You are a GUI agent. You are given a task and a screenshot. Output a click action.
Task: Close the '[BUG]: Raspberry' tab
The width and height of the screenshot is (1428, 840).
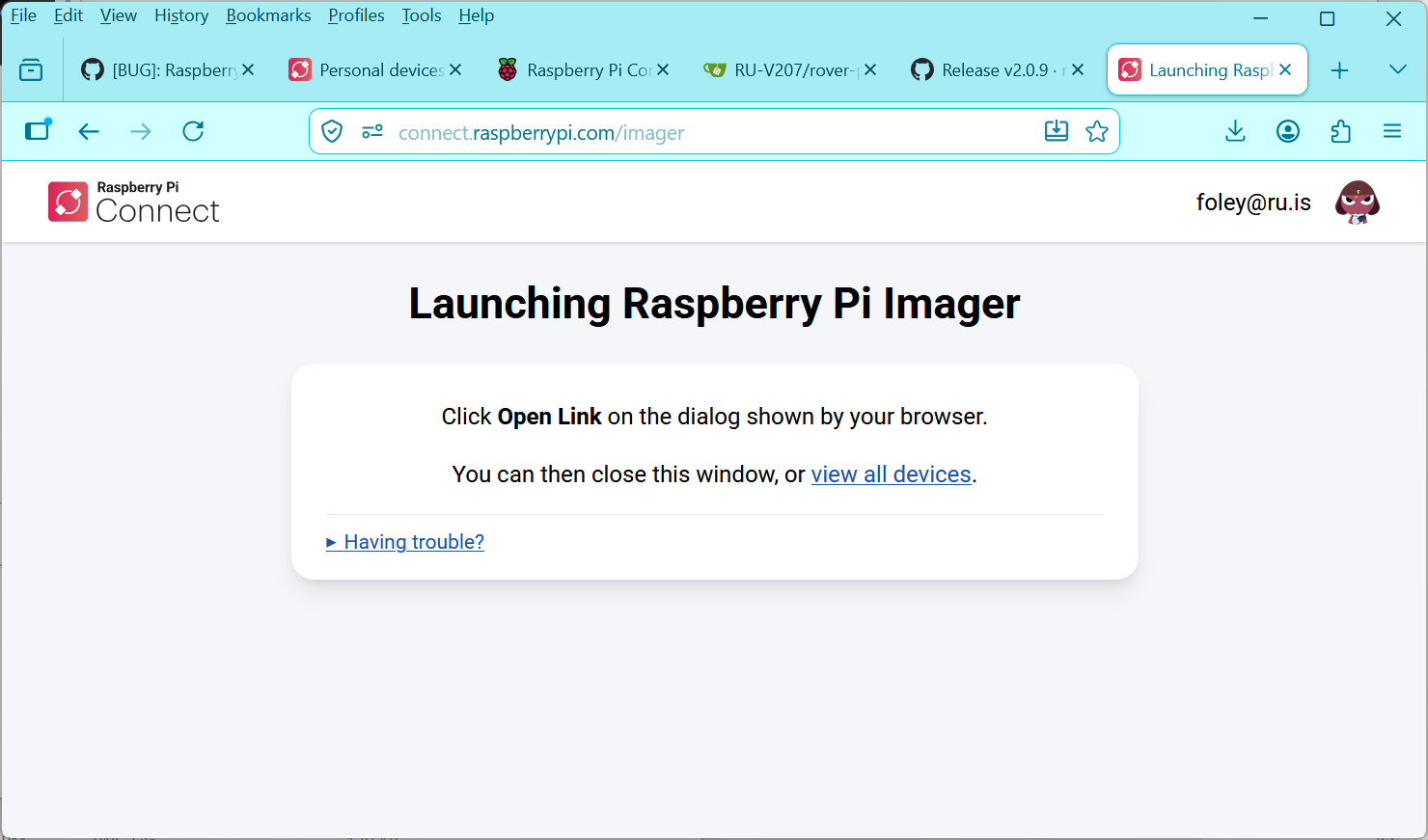coord(248,69)
